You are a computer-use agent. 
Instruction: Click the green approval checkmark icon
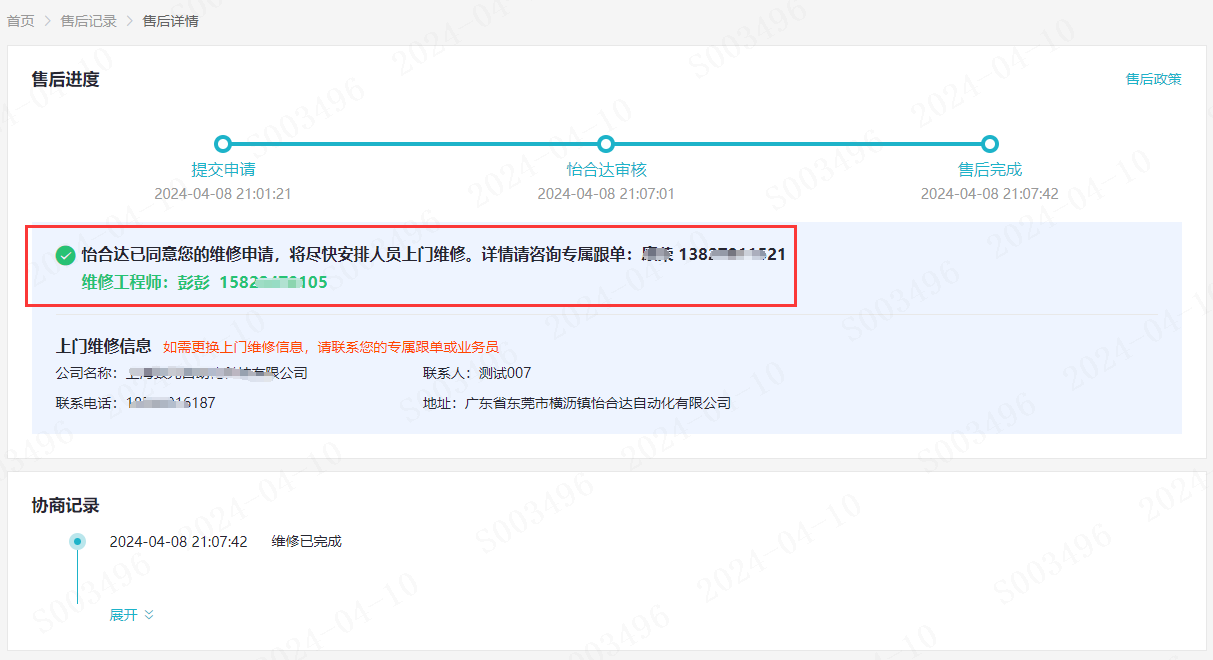65,255
